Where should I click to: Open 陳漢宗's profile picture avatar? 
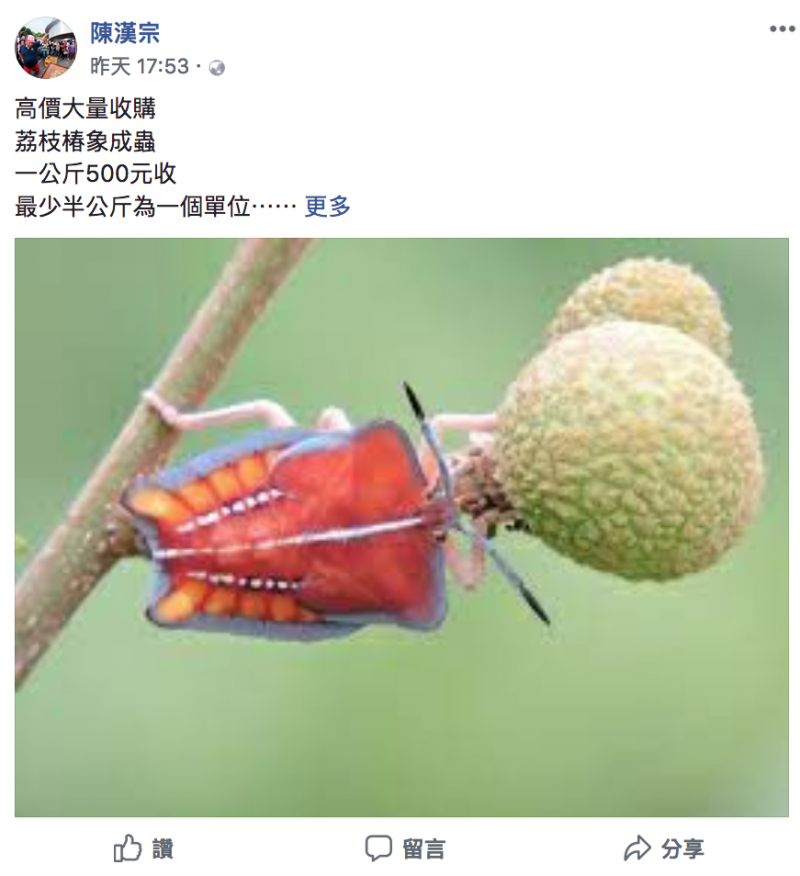click(x=45, y=47)
